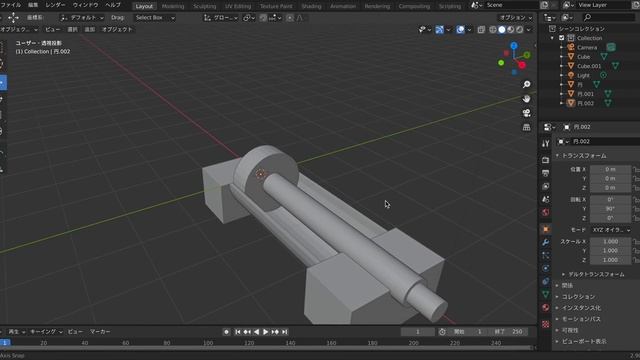The width and height of the screenshot is (640, 360).
Task: Toggle the Collection visibility checkbox in outliner
Action: click(562, 38)
